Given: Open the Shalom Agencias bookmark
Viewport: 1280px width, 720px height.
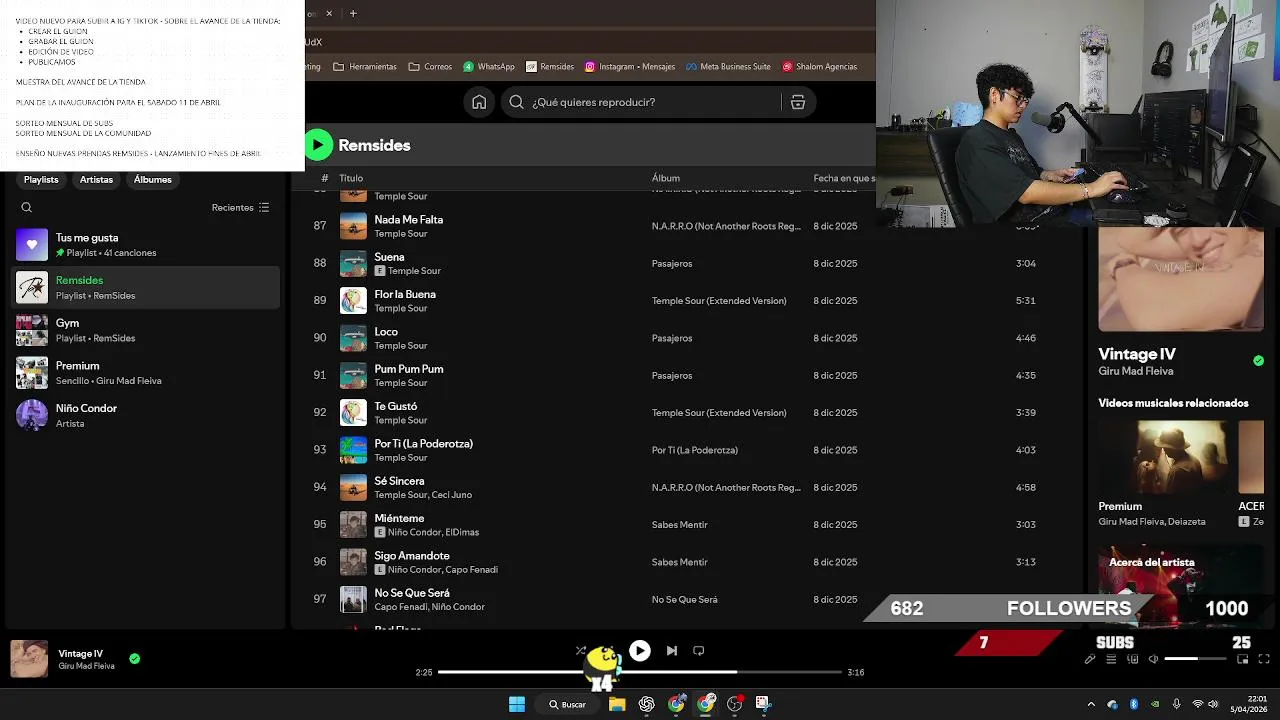Looking at the screenshot, I should pyautogui.click(x=819, y=67).
